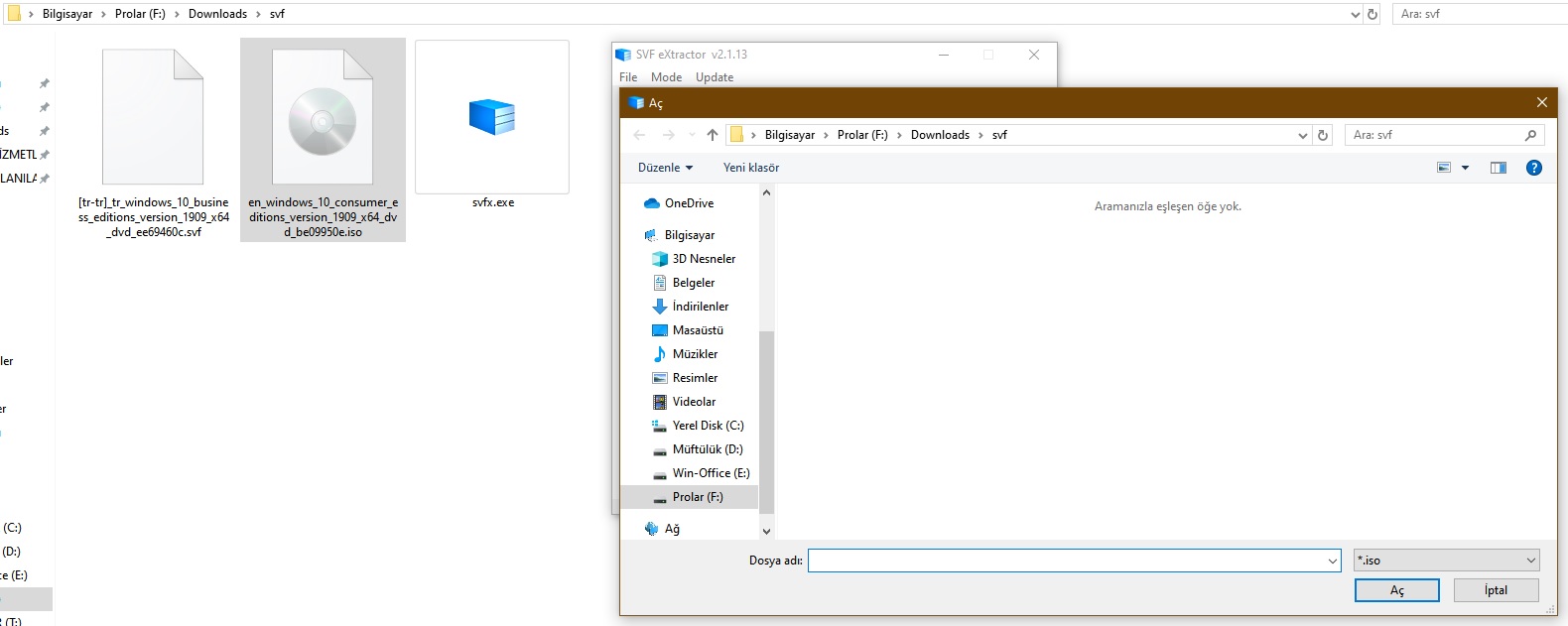
Task: Select Bilgisayar in the dialog navigation tree
Action: tap(689, 235)
